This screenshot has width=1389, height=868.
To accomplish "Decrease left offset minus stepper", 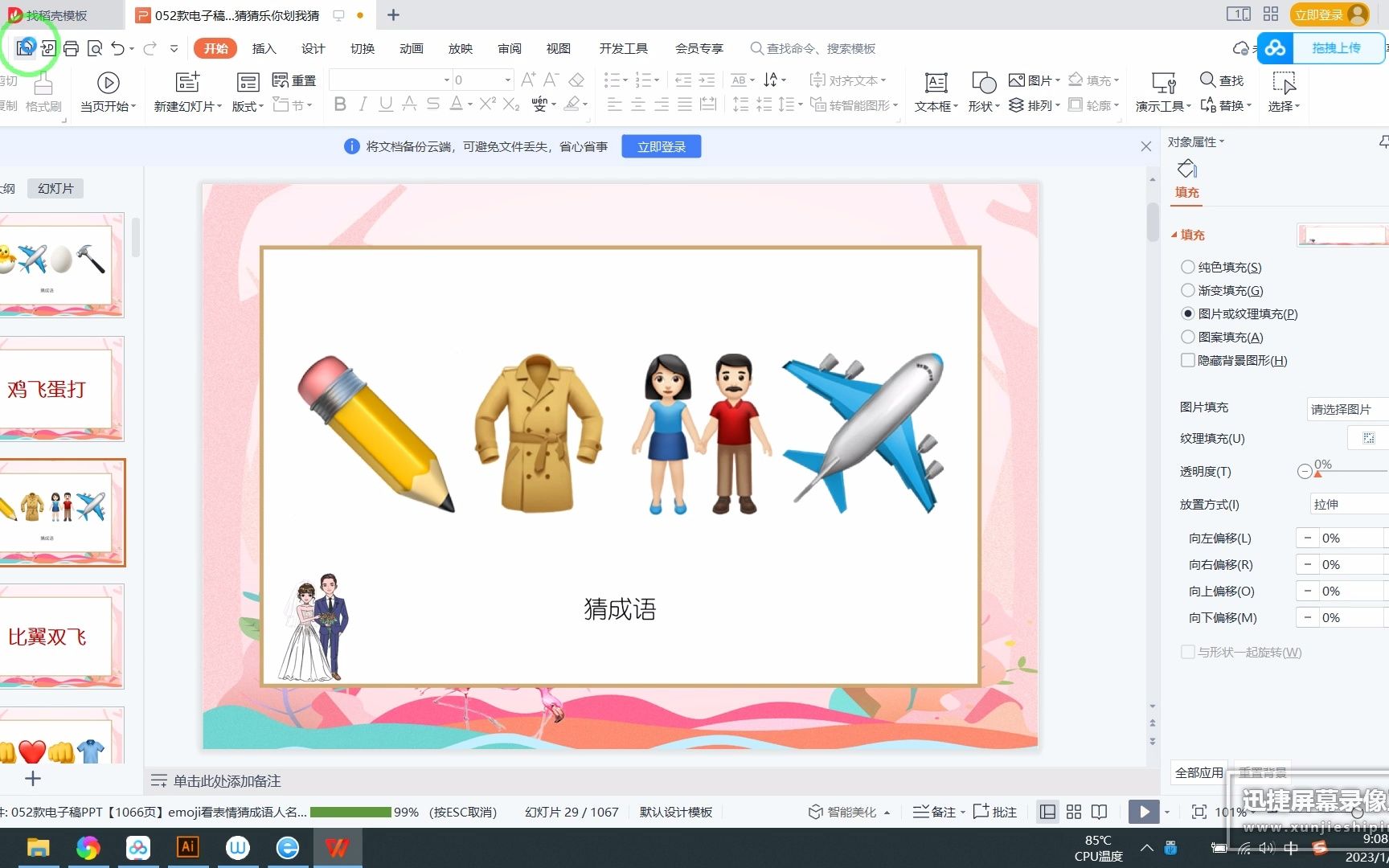I will coord(1307,538).
